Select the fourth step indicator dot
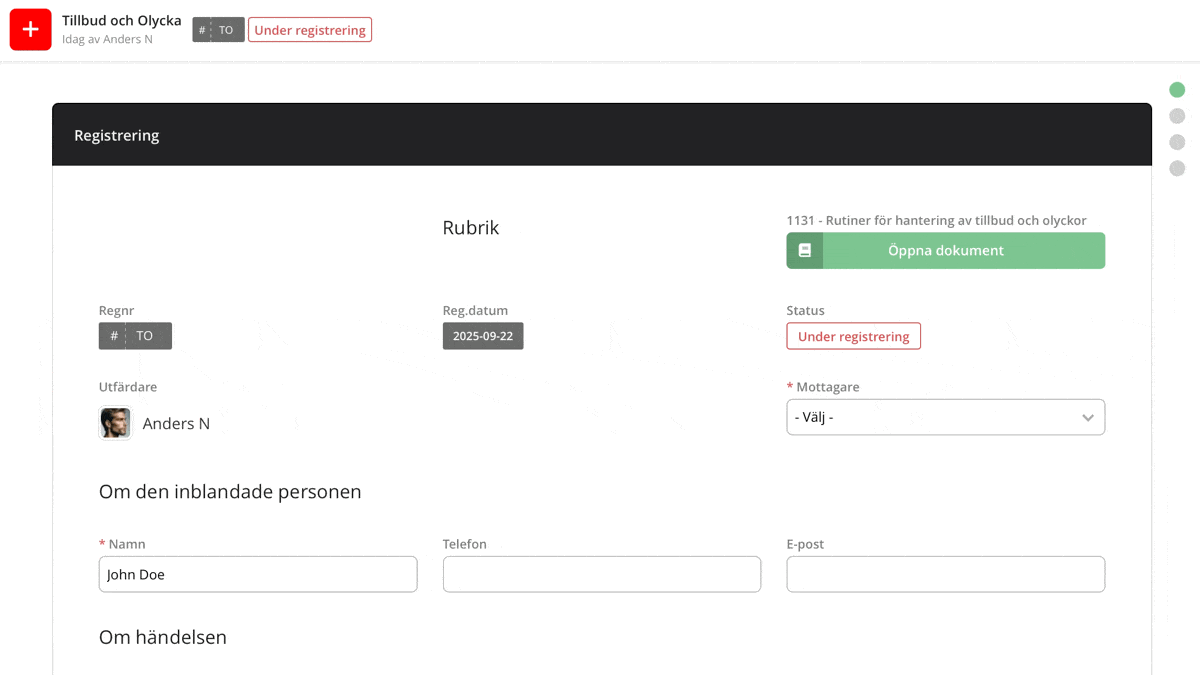 pos(1177,168)
